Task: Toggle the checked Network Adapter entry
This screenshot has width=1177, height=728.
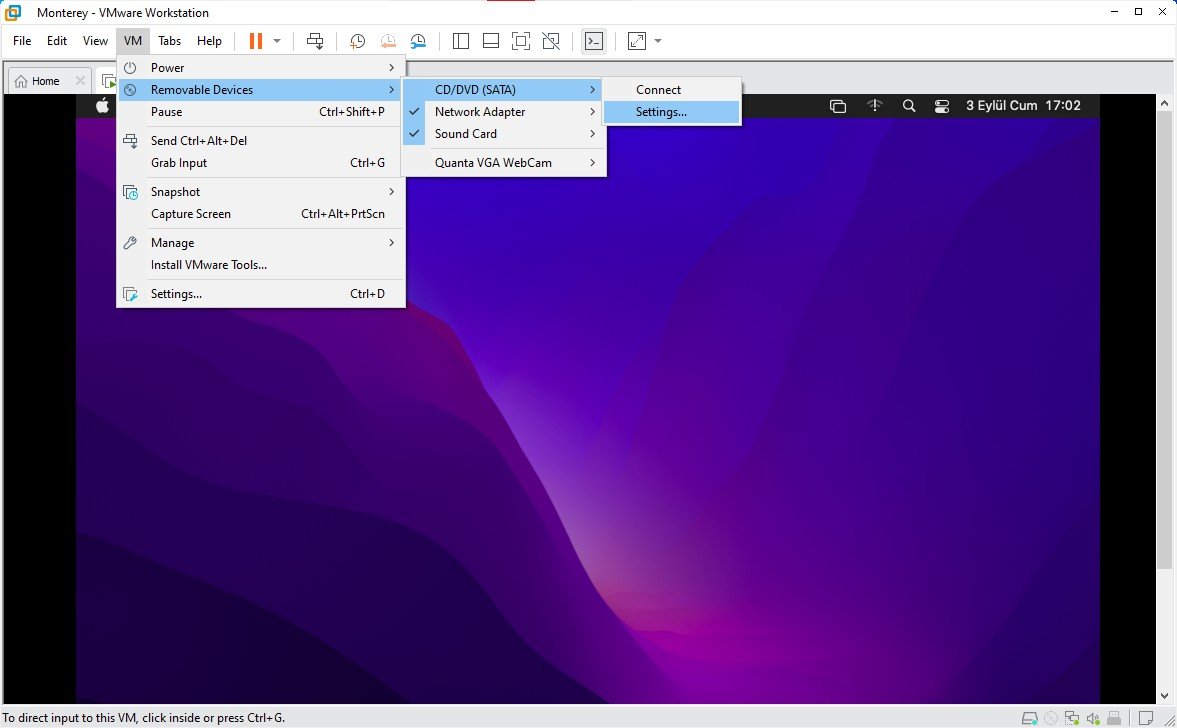Action: pos(504,112)
